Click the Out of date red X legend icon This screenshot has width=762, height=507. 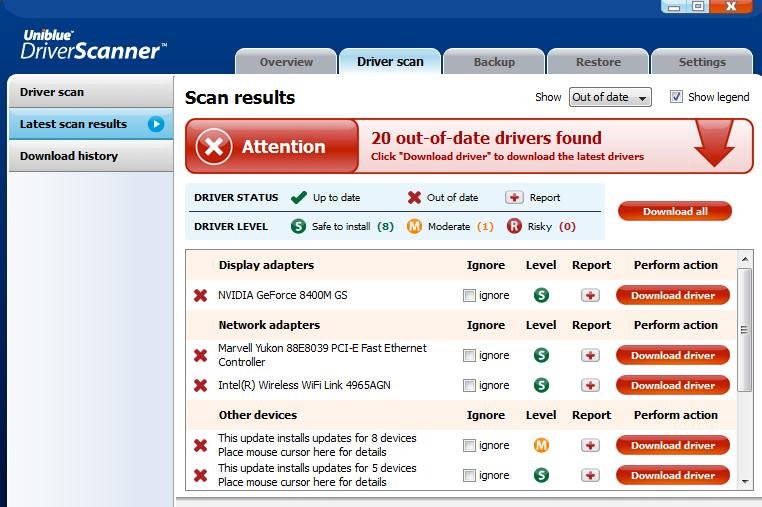[414, 197]
